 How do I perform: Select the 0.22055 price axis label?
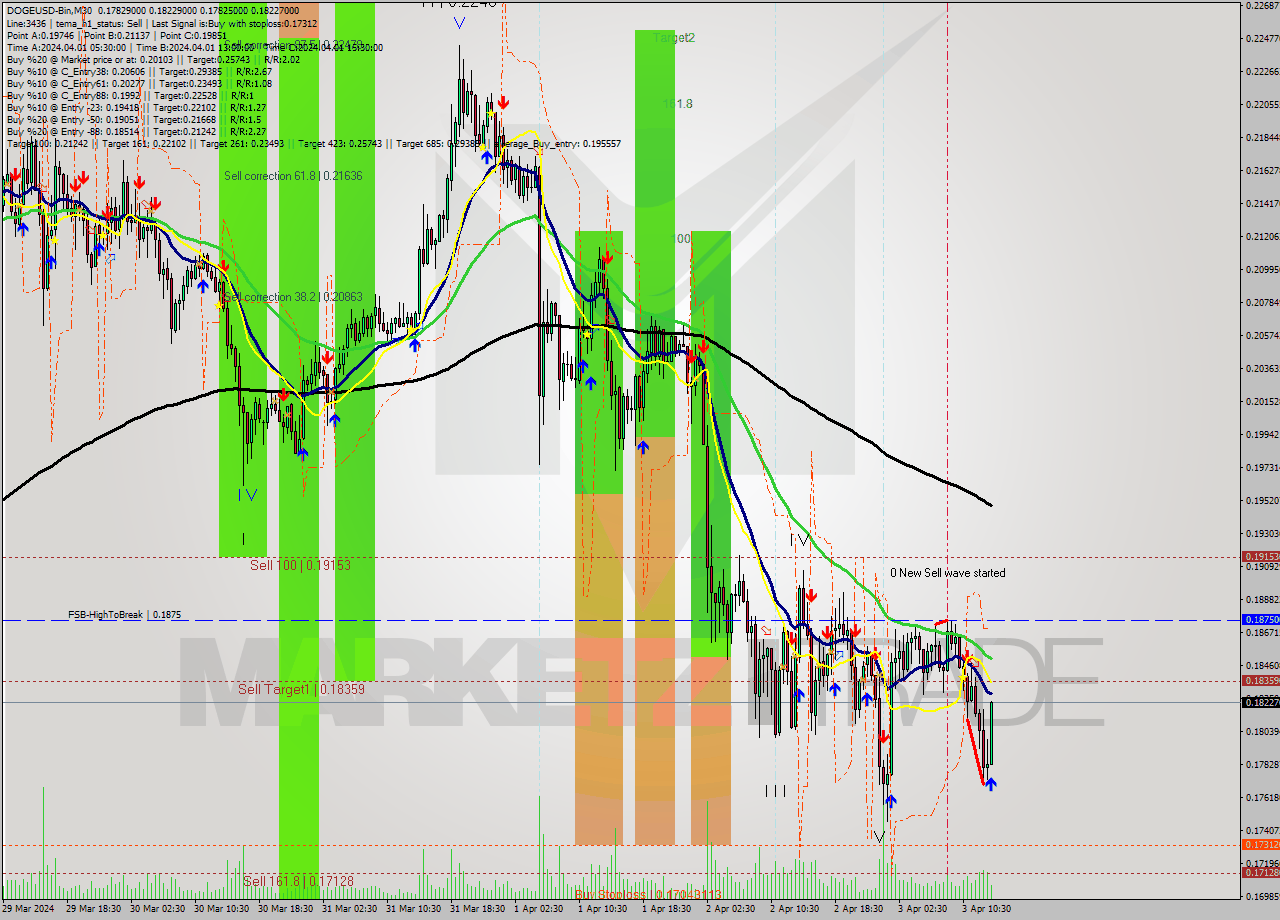[1262, 104]
